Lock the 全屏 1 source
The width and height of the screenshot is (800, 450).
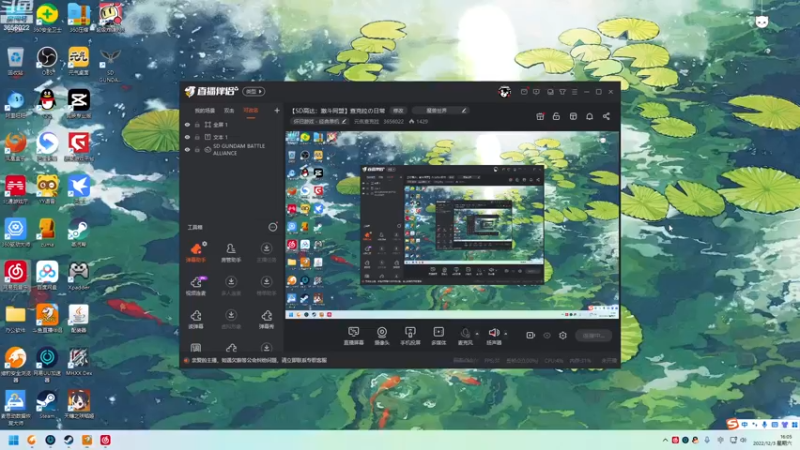[x=197, y=124]
